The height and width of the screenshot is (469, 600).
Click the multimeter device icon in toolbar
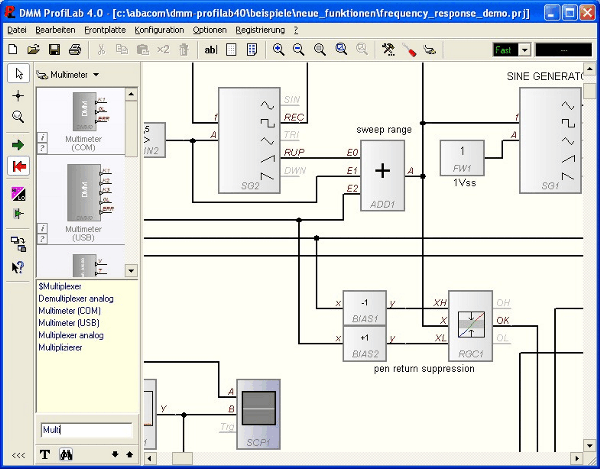pos(430,50)
